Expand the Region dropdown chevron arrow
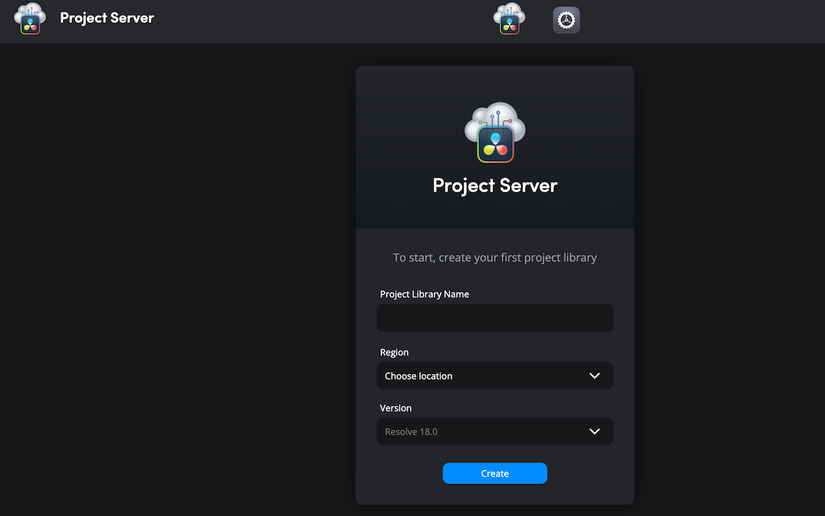825x516 pixels. point(595,376)
